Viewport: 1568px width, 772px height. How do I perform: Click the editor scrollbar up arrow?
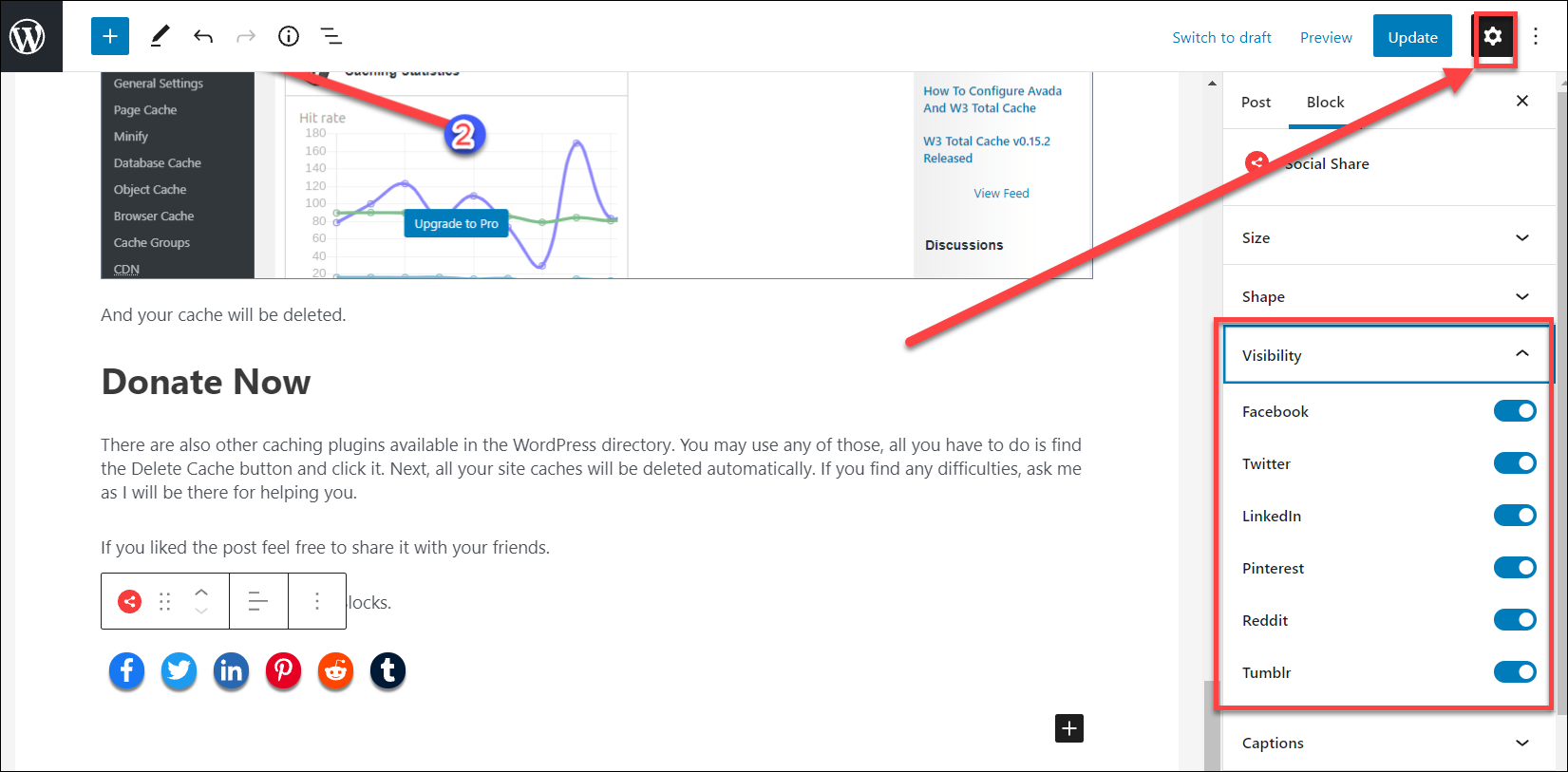pos(1212,84)
